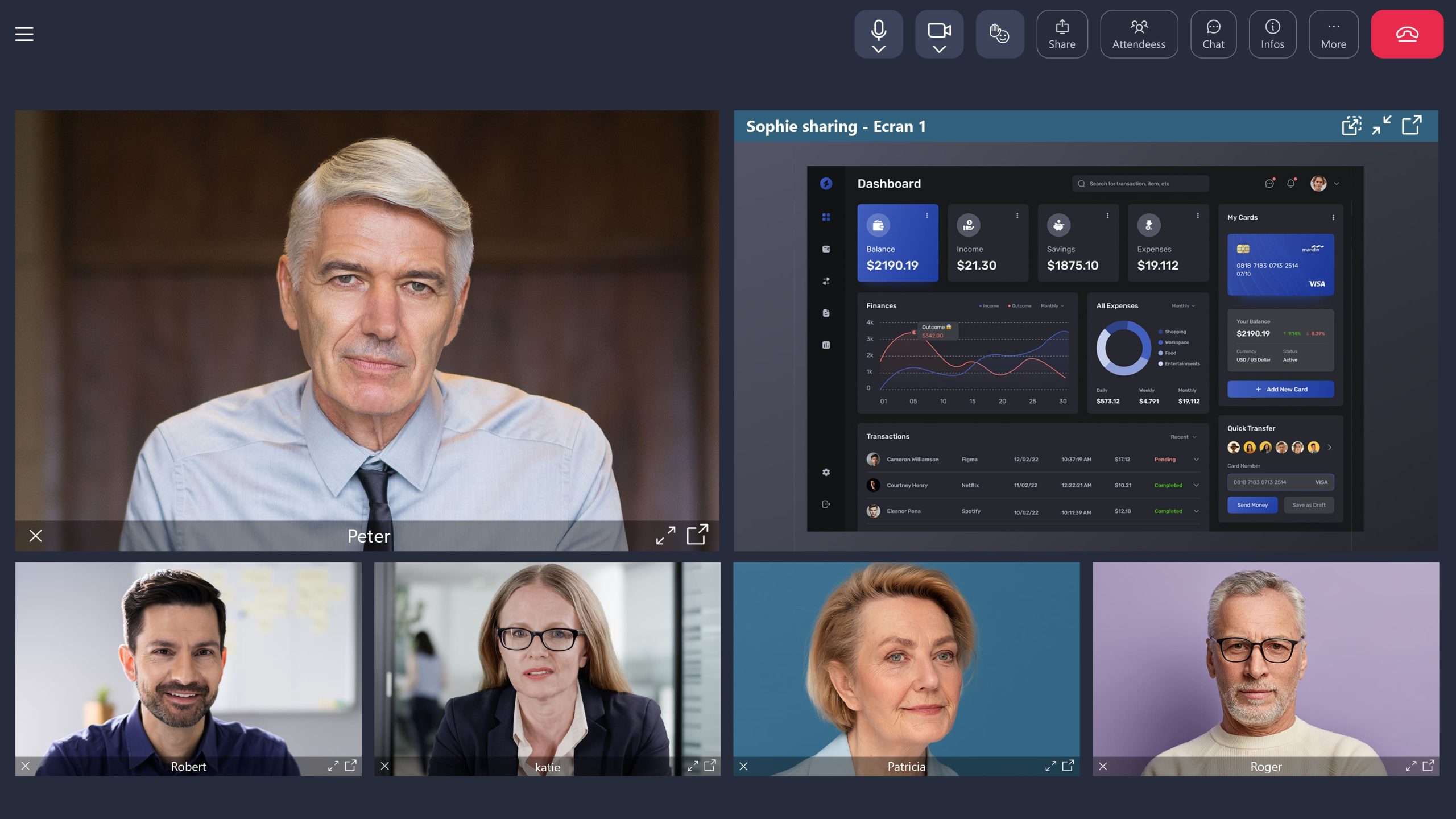Screen dimensions: 1456x819
Task: Pop out Roger's video tile
Action: point(1428,766)
